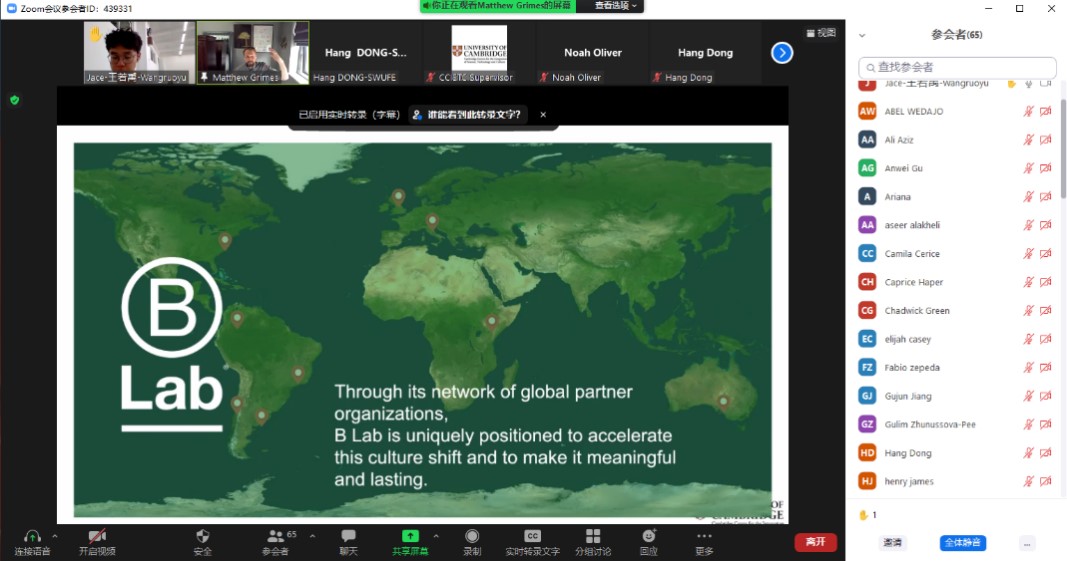
Task: Expand the 查看选项 view options dropdown
Action: [616, 6]
